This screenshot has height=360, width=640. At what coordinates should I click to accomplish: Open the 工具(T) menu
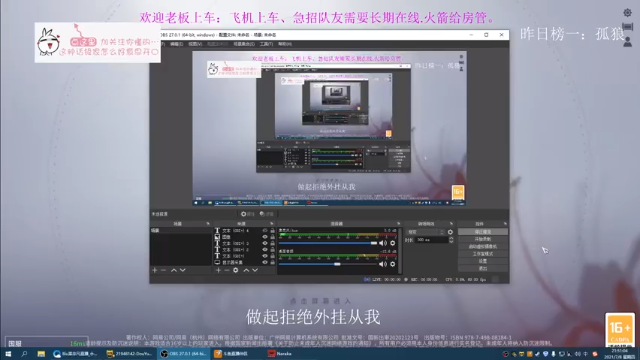tap(266, 44)
